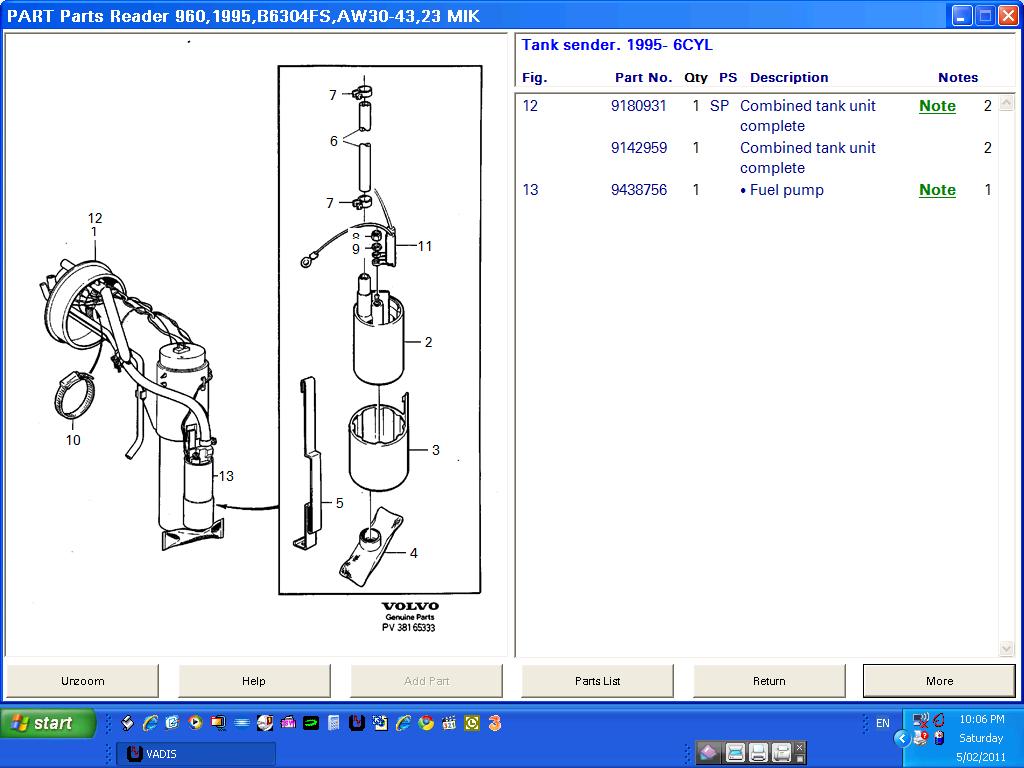This screenshot has width=1024, height=768.
Task: Open the EN language bar selector
Action: 883,723
